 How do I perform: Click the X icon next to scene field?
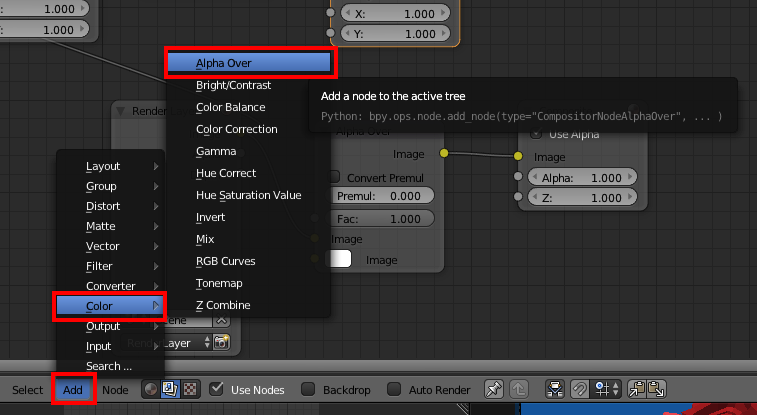tap(221, 320)
